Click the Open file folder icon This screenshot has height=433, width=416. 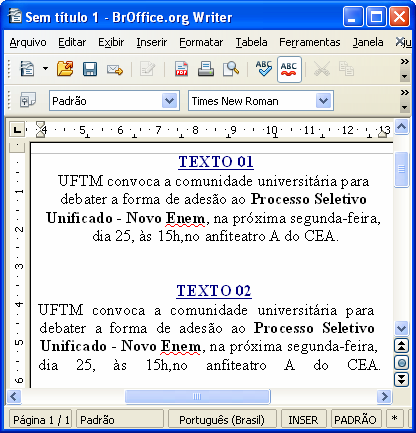tap(65, 69)
